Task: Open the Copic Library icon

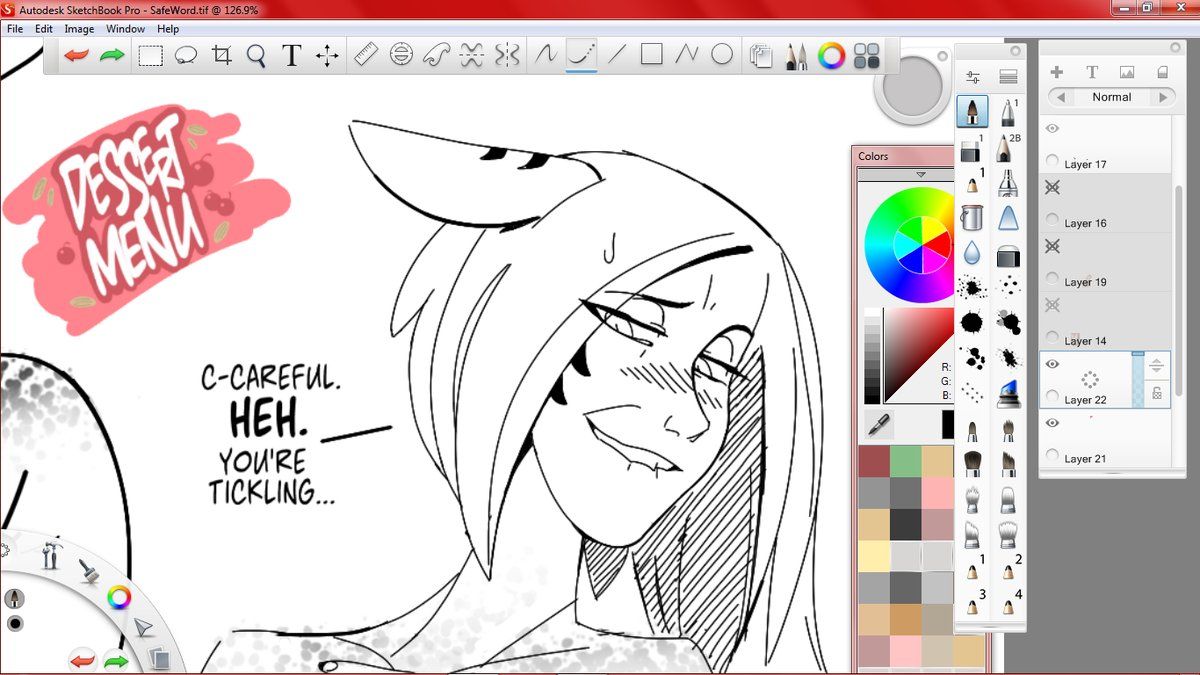Action: pyautogui.click(x=867, y=56)
